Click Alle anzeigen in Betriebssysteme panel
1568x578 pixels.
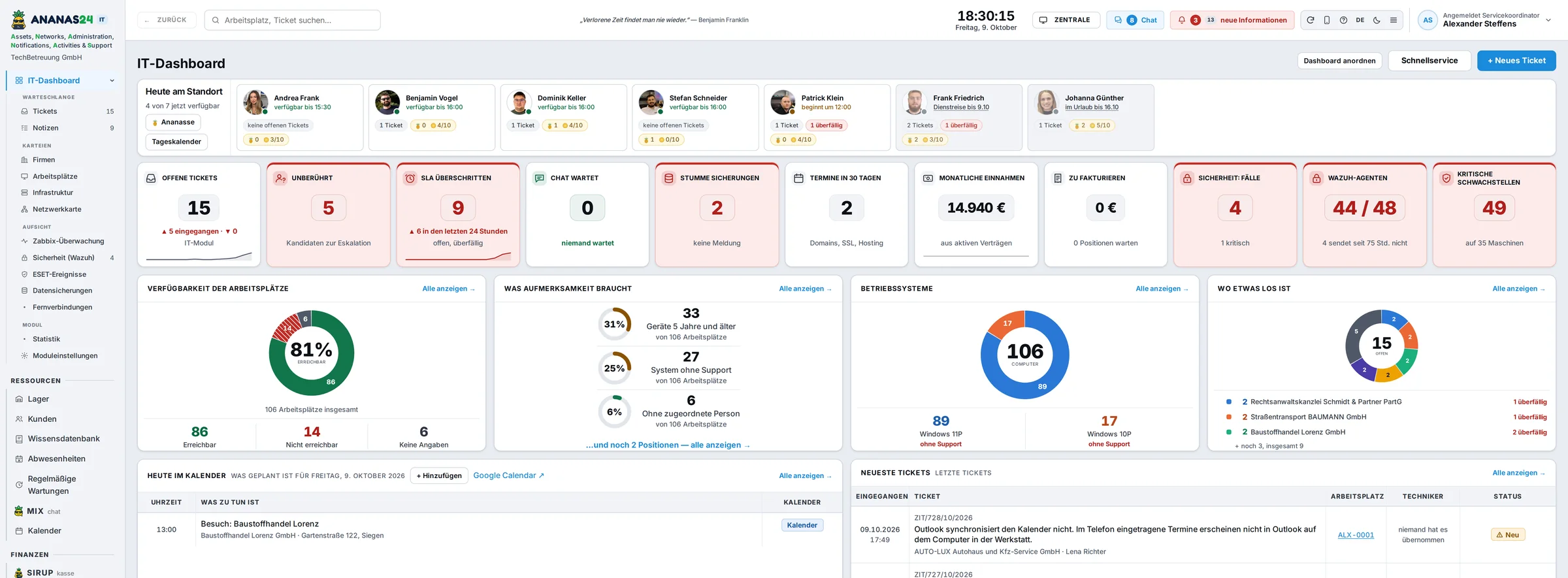click(x=1162, y=289)
